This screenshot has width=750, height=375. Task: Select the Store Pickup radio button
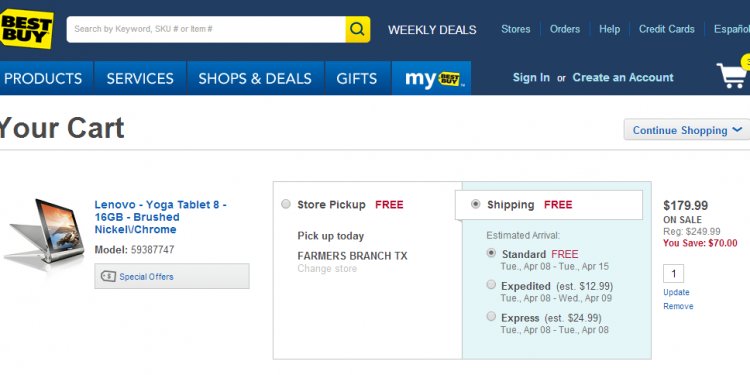click(286, 204)
